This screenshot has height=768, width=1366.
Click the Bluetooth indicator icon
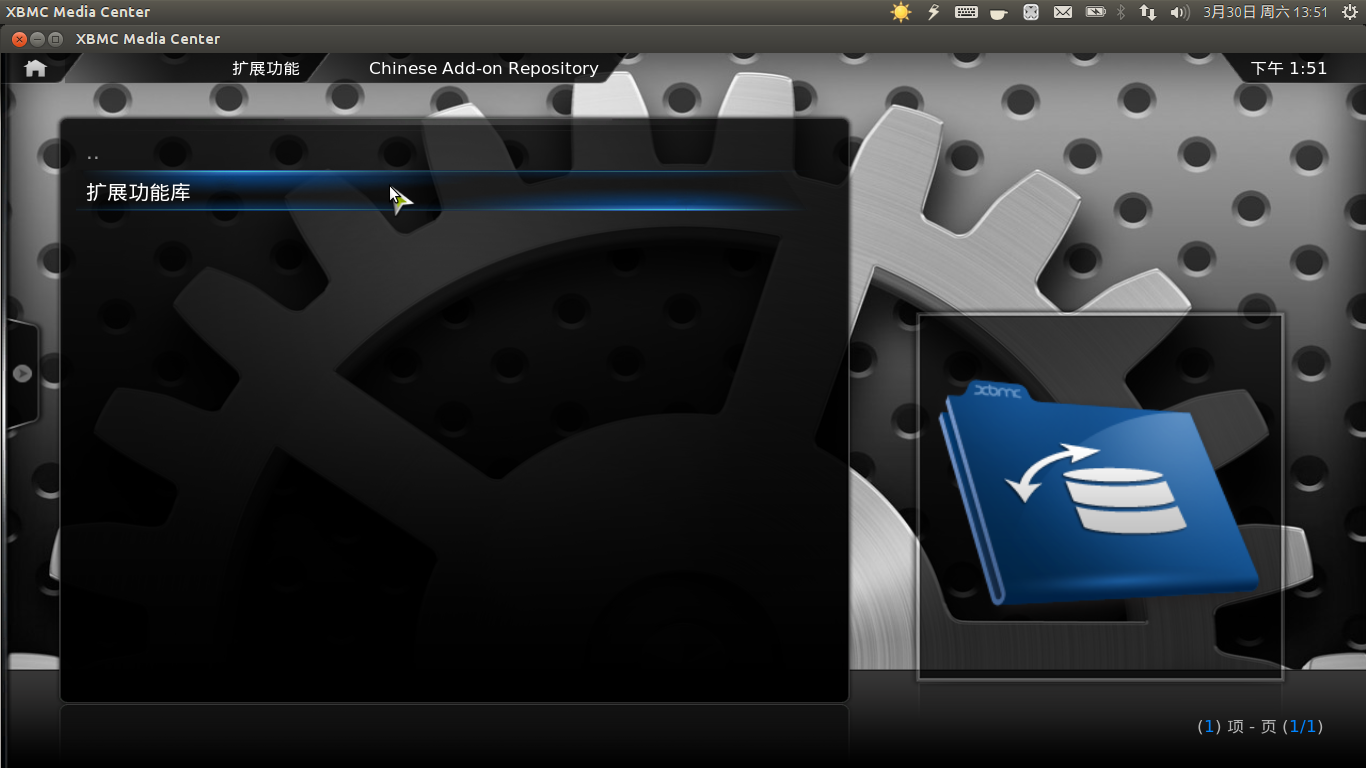click(1121, 12)
